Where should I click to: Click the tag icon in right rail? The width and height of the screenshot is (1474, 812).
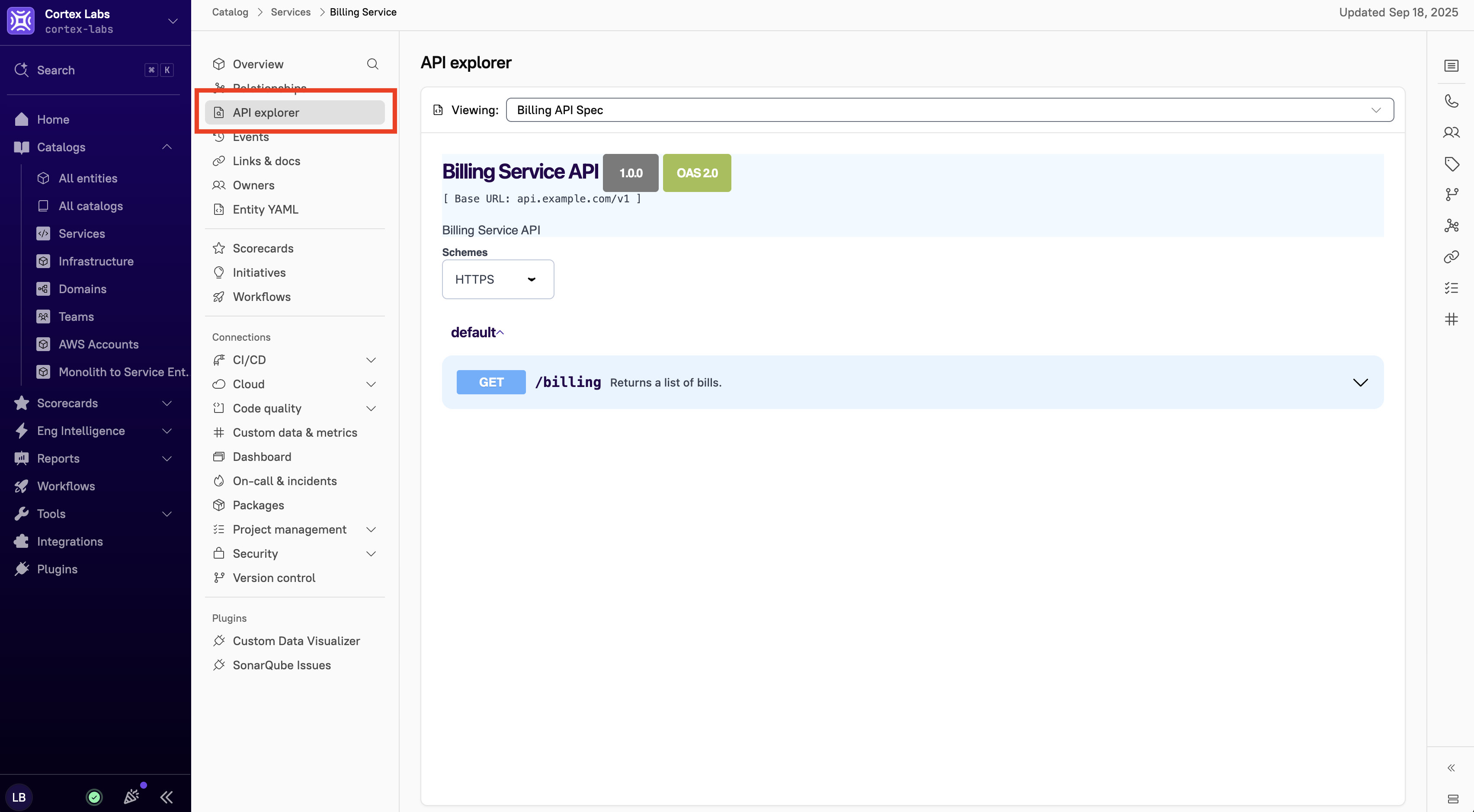click(1451, 164)
